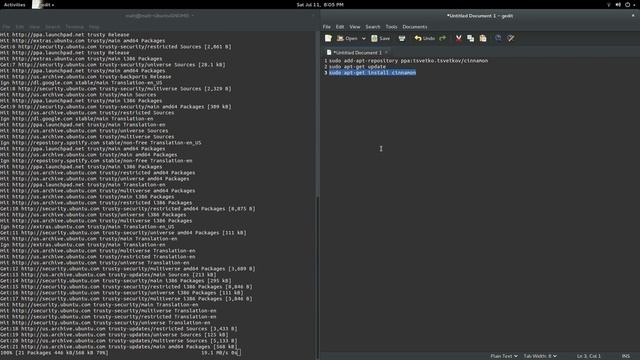640x360 pixels.
Task: Open gedit File menu
Action: coord(327,27)
